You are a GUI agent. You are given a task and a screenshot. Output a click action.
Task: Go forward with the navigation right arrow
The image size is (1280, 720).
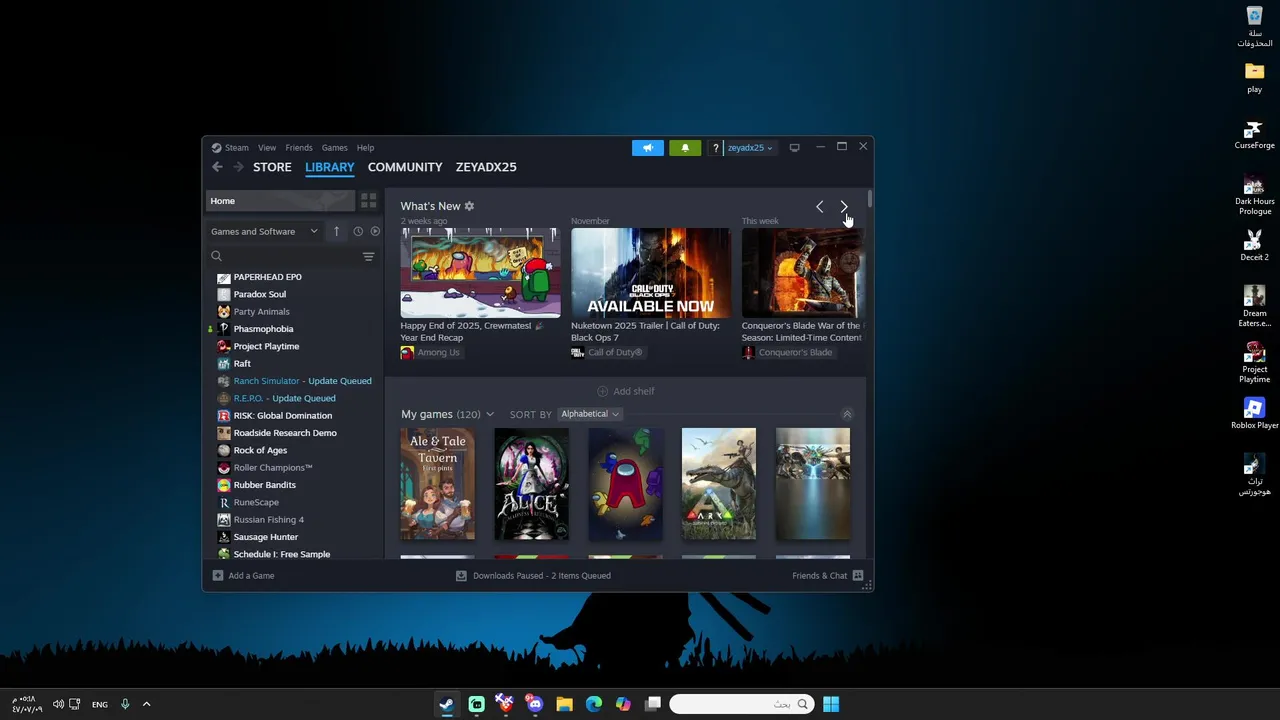238,167
